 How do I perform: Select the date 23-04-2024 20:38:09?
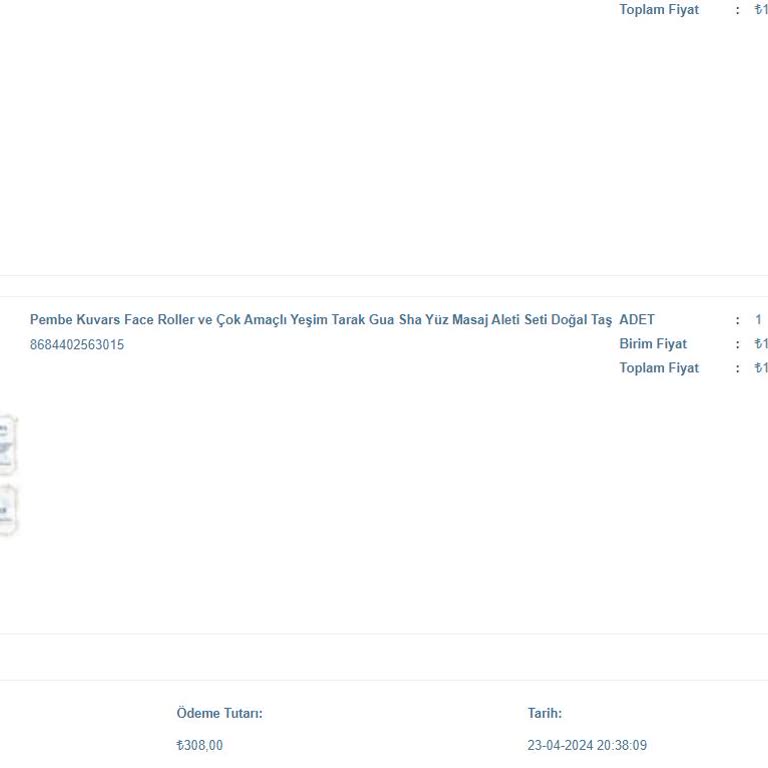pyautogui.click(x=587, y=745)
